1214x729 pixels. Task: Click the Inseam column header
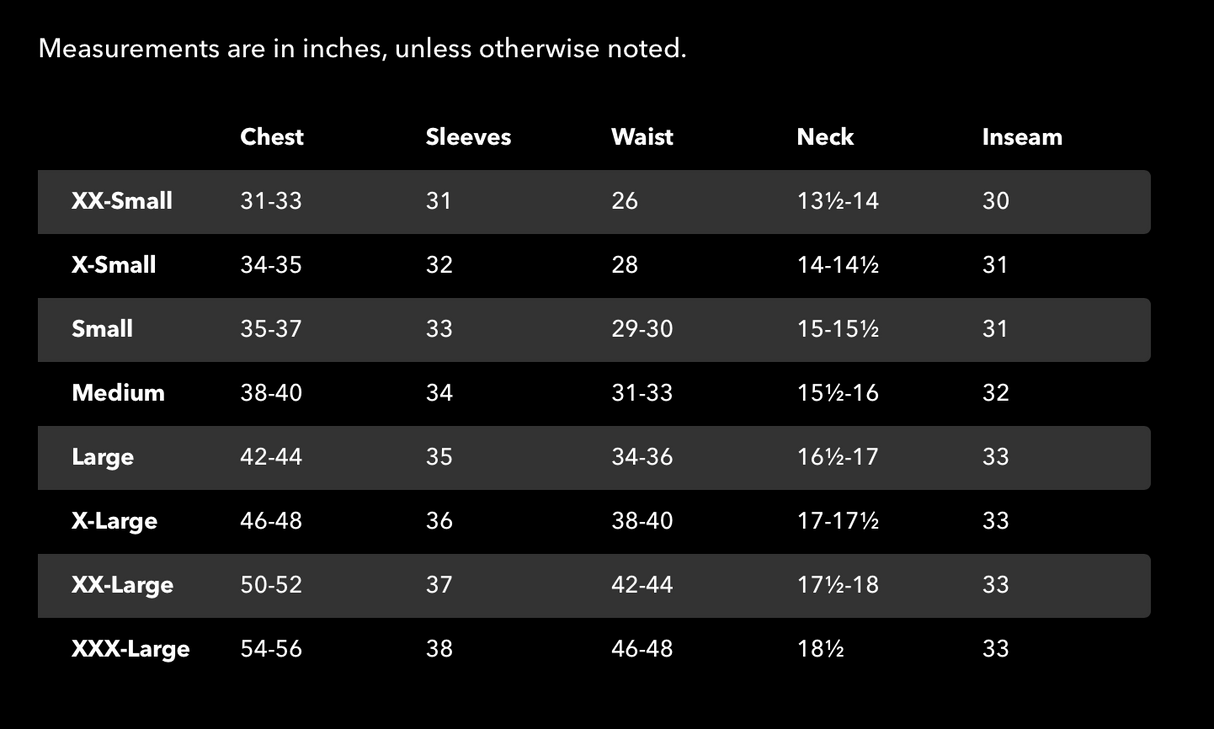(1022, 137)
